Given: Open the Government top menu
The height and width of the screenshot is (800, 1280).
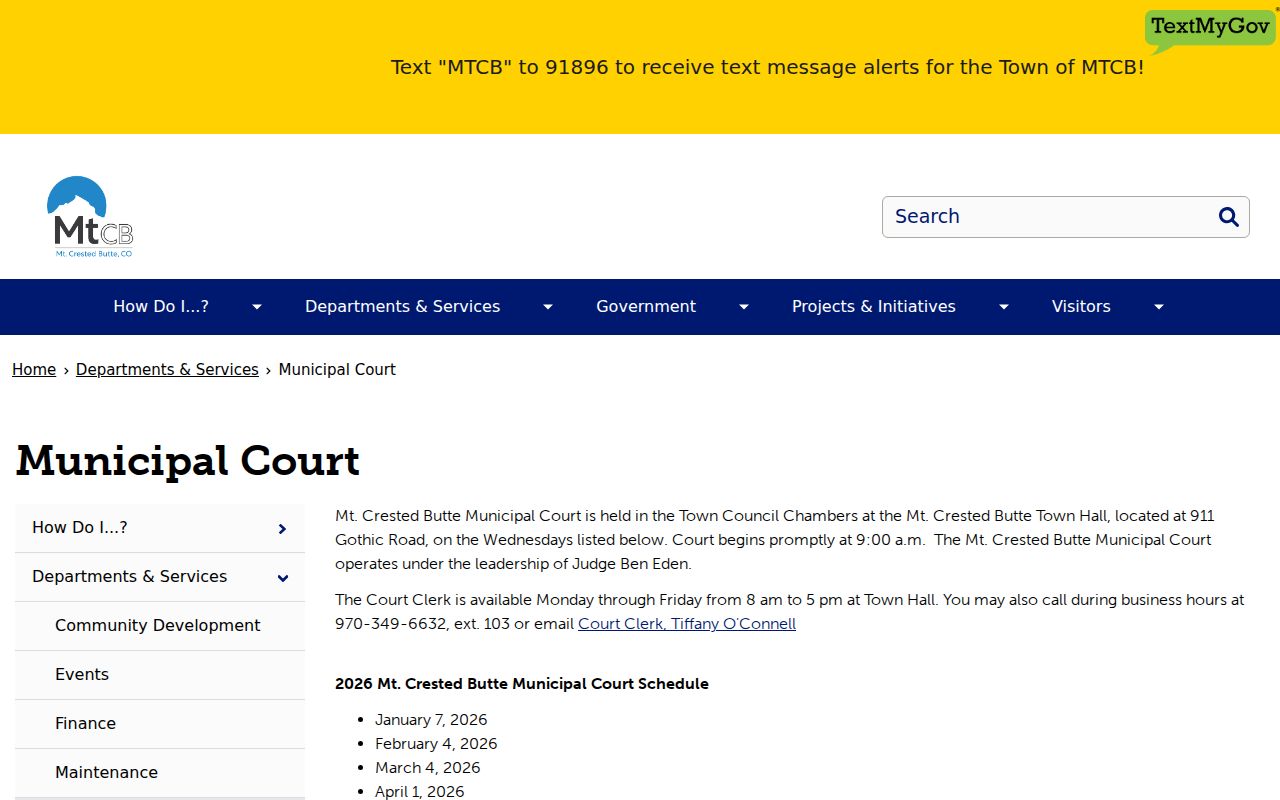Looking at the screenshot, I should coord(646,307).
